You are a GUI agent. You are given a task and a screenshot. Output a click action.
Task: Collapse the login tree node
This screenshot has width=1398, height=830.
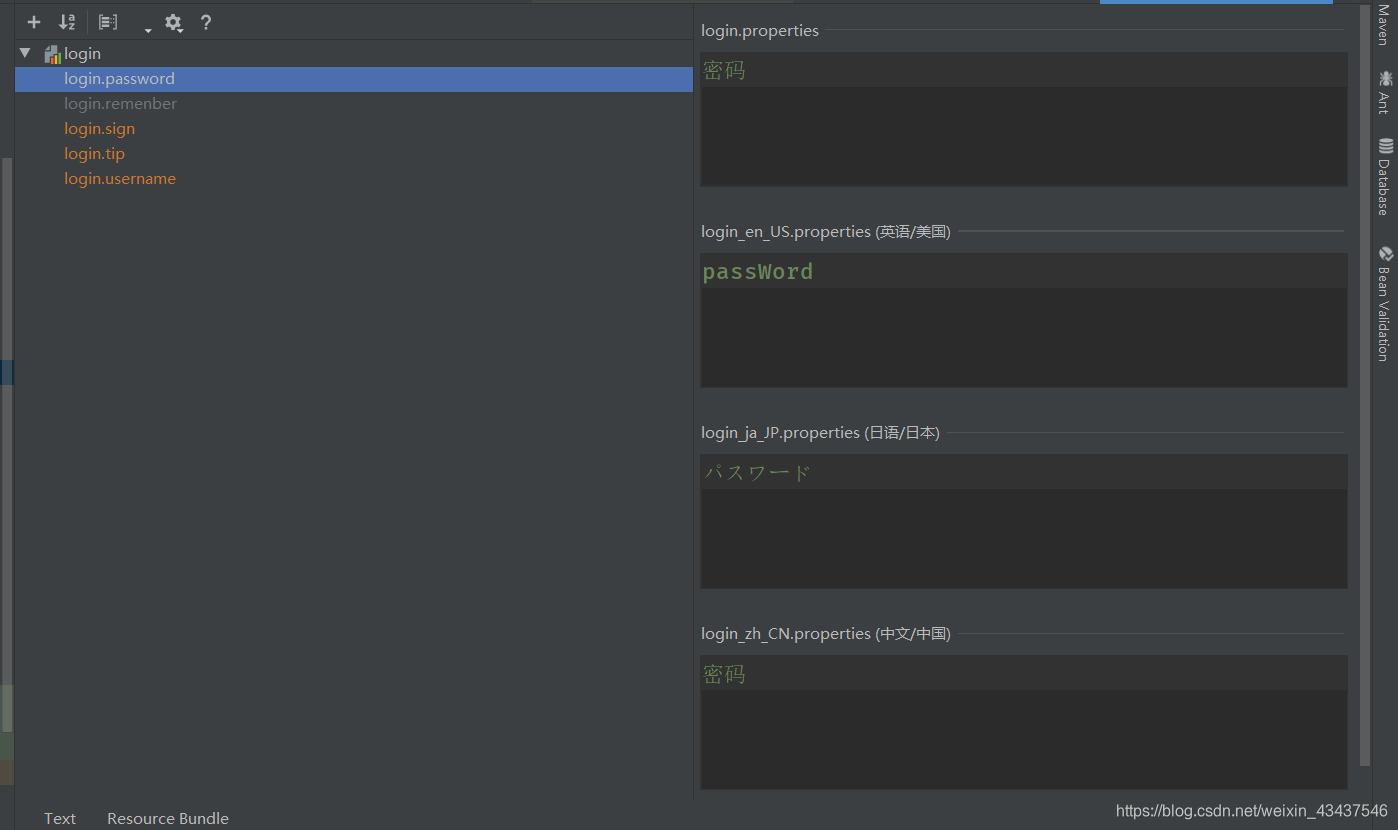(25, 53)
